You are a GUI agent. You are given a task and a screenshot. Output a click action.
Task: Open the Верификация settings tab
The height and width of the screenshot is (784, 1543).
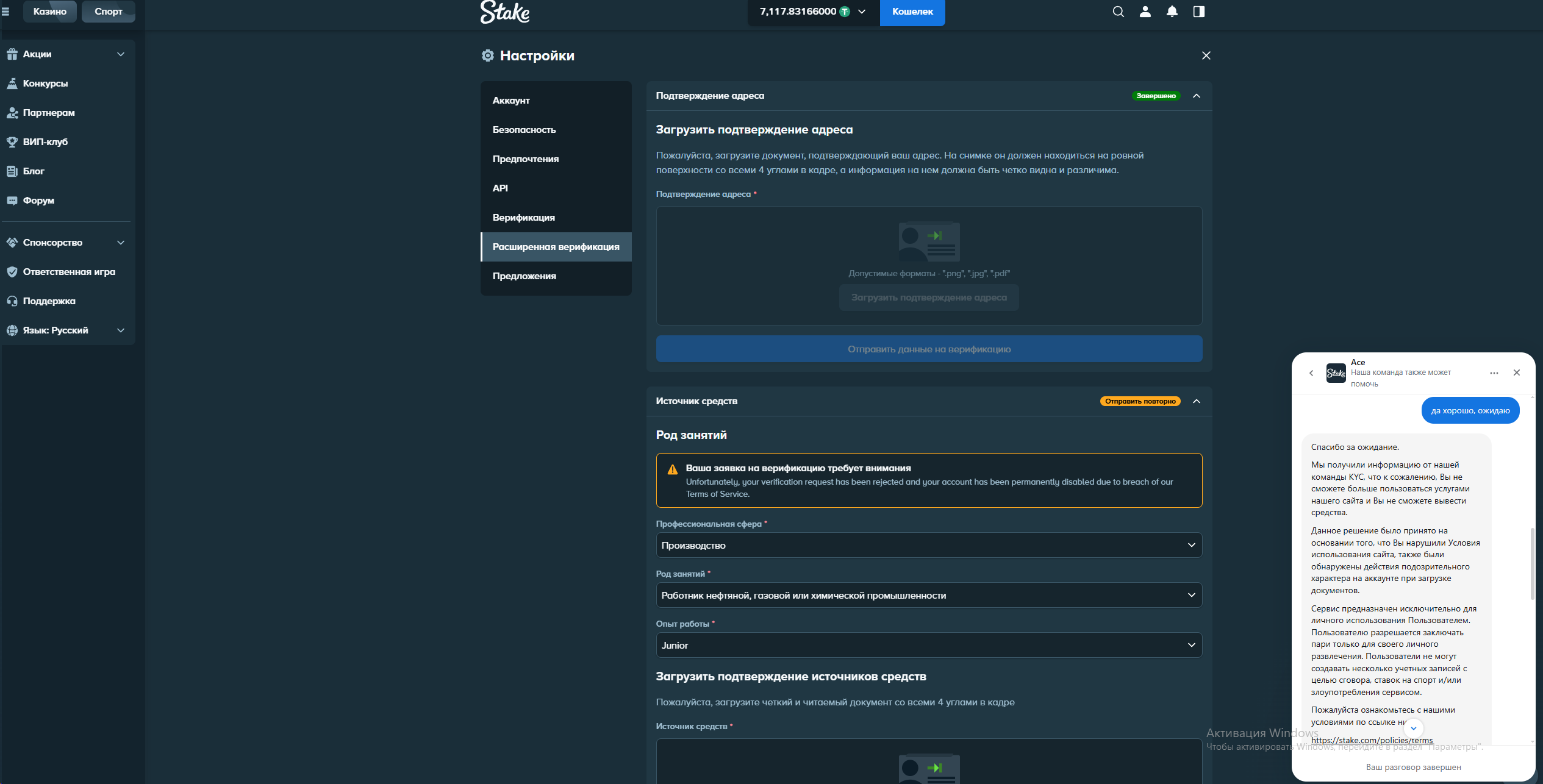coord(556,217)
